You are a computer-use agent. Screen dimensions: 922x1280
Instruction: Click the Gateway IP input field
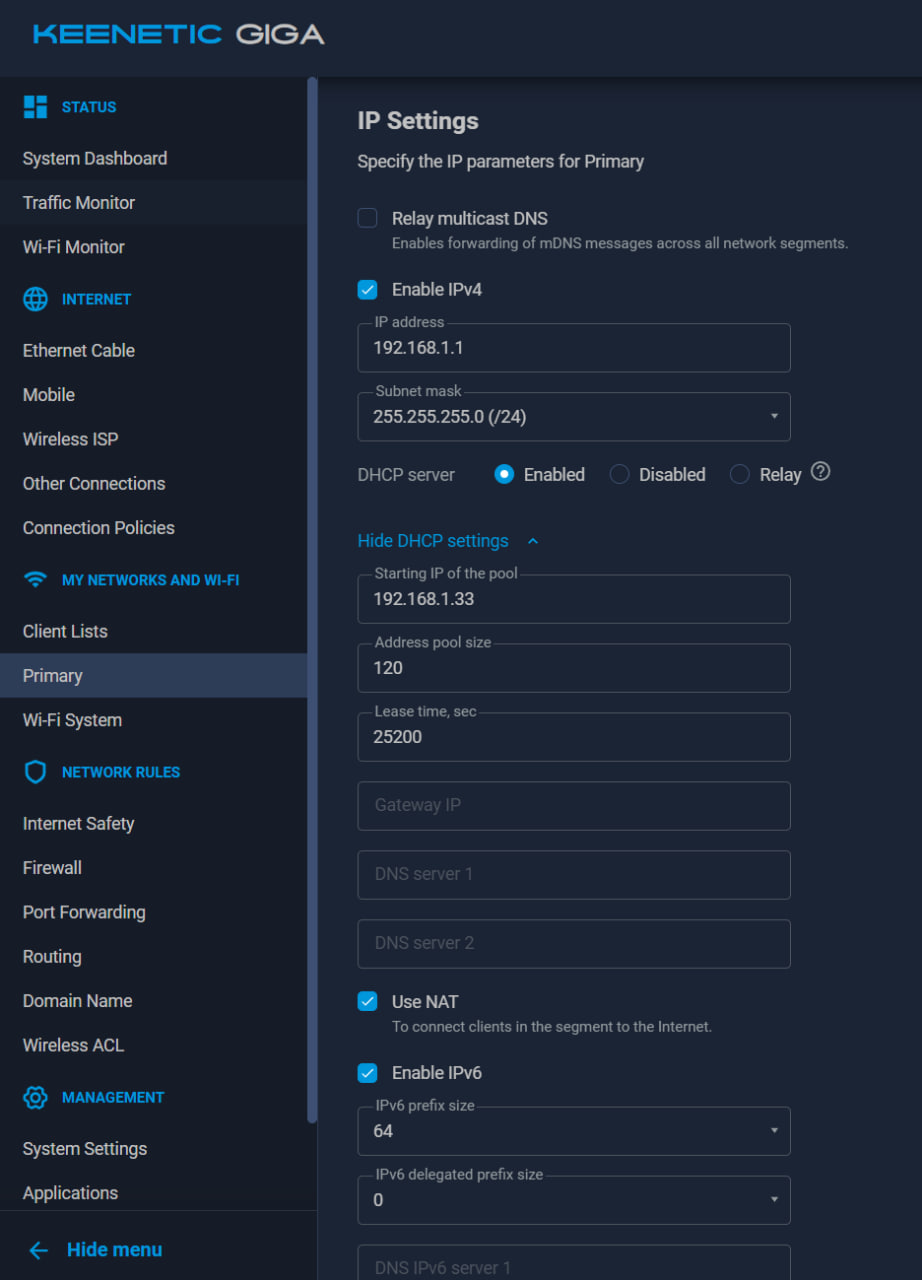coord(573,805)
